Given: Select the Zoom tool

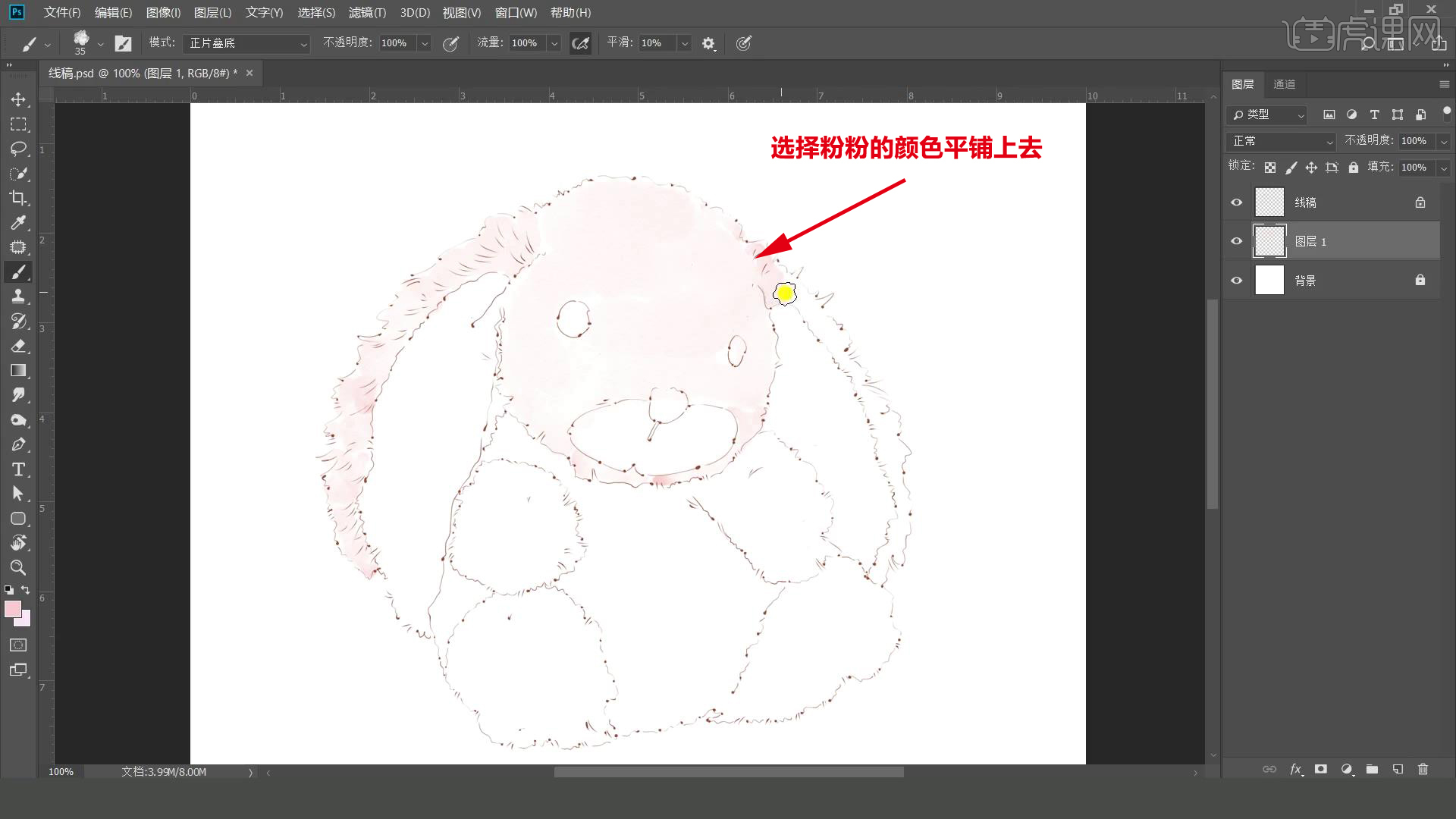Looking at the screenshot, I should [x=18, y=568].
